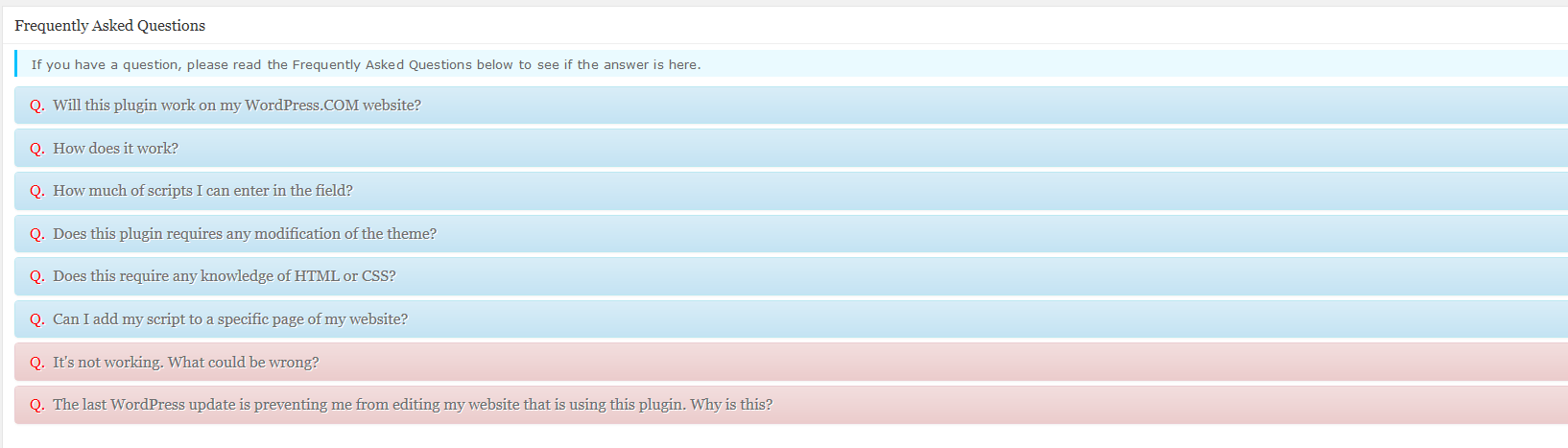Screen dimensions: 1568x448
Task: Click the empty right side of the first blue FAQ bar
Action: 1152,106
